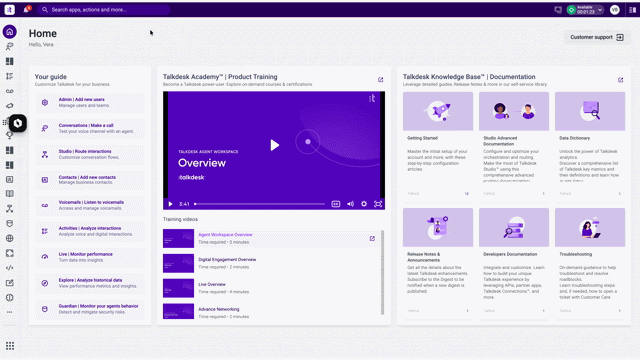Select Live Overview training video
Screen dimensions: 640x360
point(271,288)
